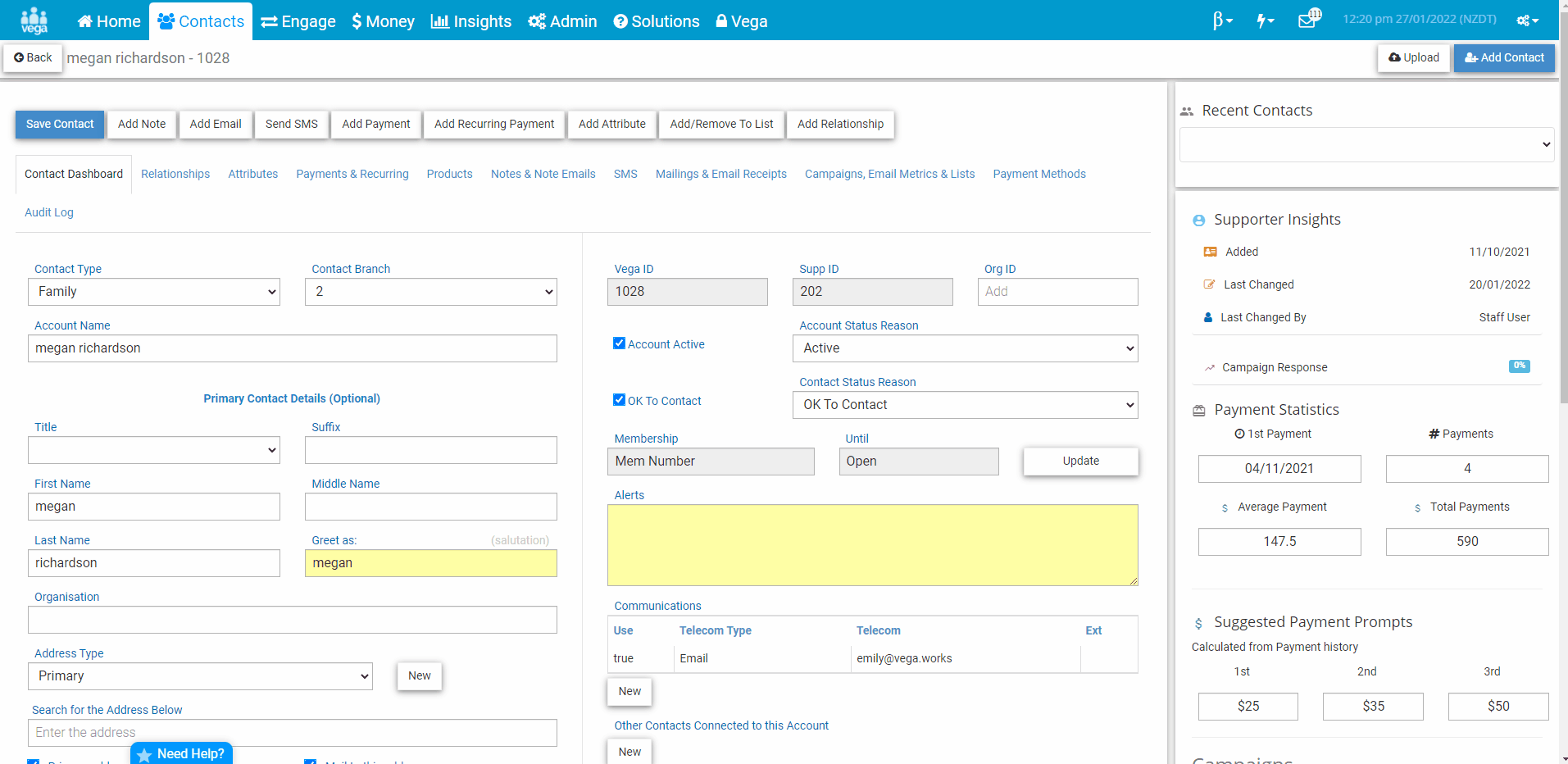Click the Add Recurring Payment button
Viewport: 1568px width, 764px height.
click(494, 124)
